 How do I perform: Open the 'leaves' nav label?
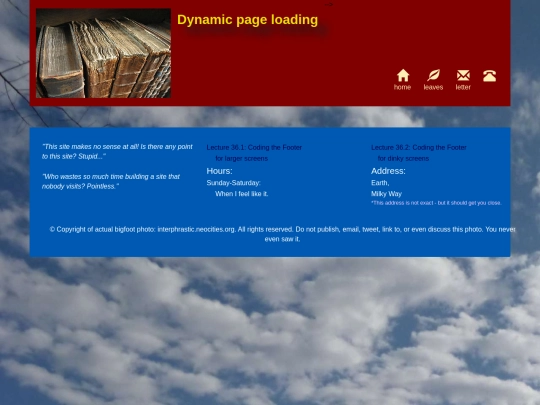pos(433,87)
